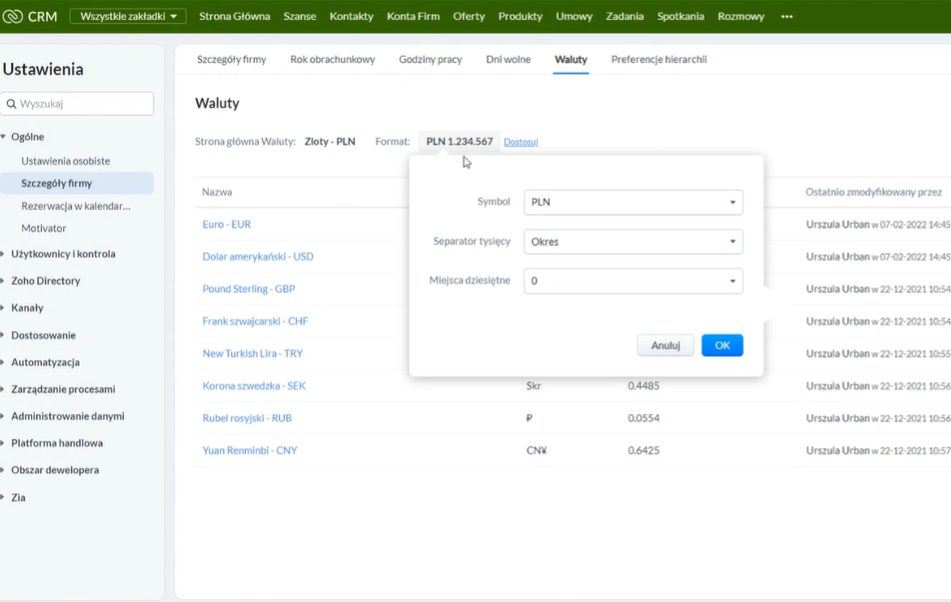The height and width of the screenshot is (602, 951).
Task: Open the Konta Firm module
Action: tap(413, 16)
